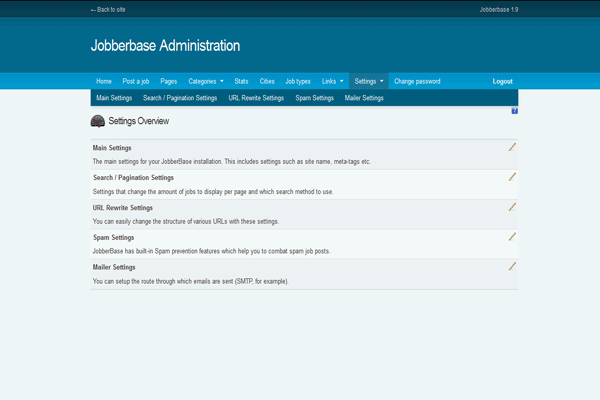Click the Jobberbase Administration title

[x=165, y=46]
